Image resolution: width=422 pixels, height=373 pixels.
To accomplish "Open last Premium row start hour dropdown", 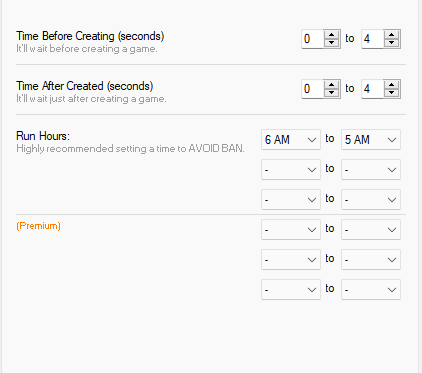I will (291, 289).
